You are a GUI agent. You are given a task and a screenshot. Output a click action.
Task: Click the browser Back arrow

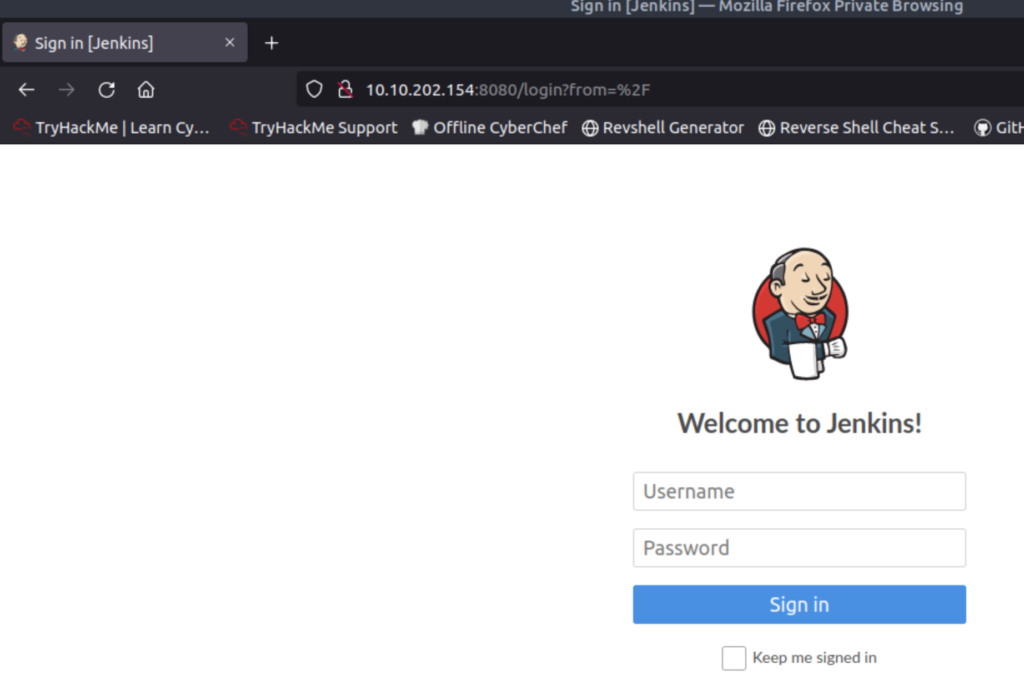(26, 89)
